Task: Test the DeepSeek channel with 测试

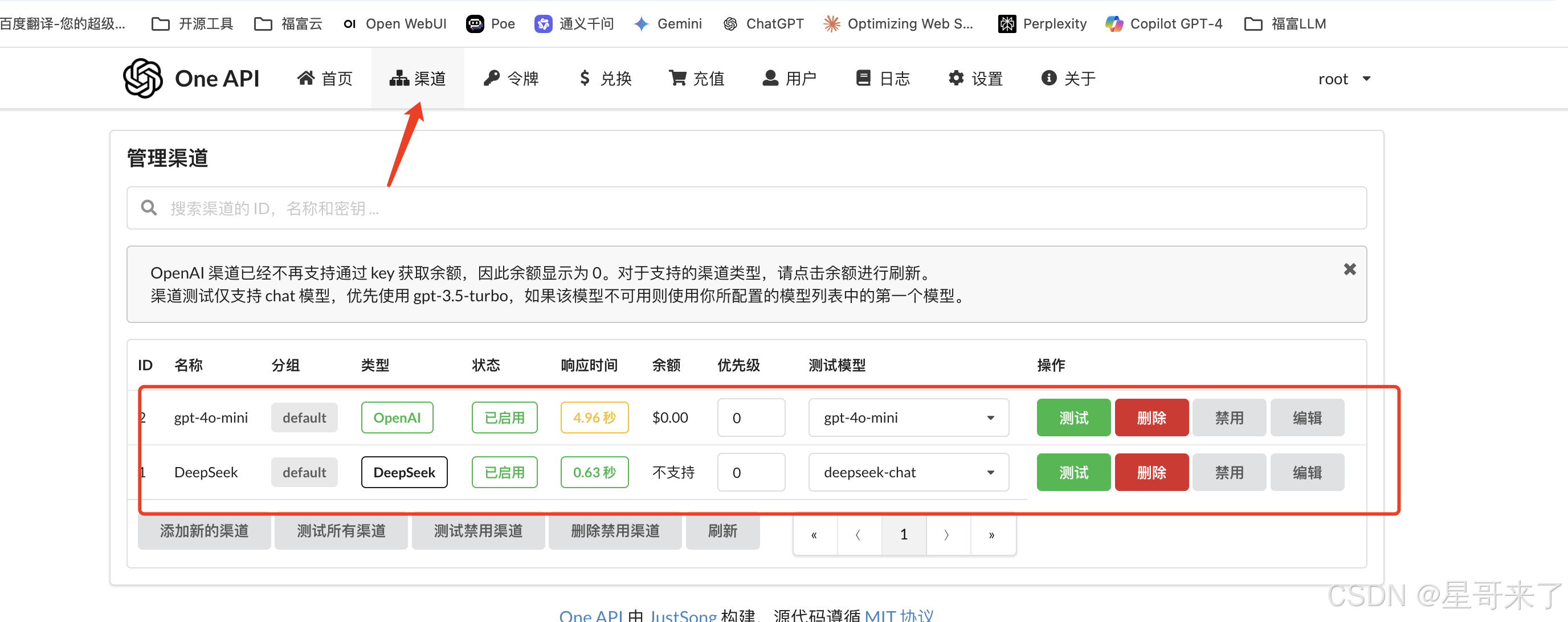Action: click(1073, 472)
